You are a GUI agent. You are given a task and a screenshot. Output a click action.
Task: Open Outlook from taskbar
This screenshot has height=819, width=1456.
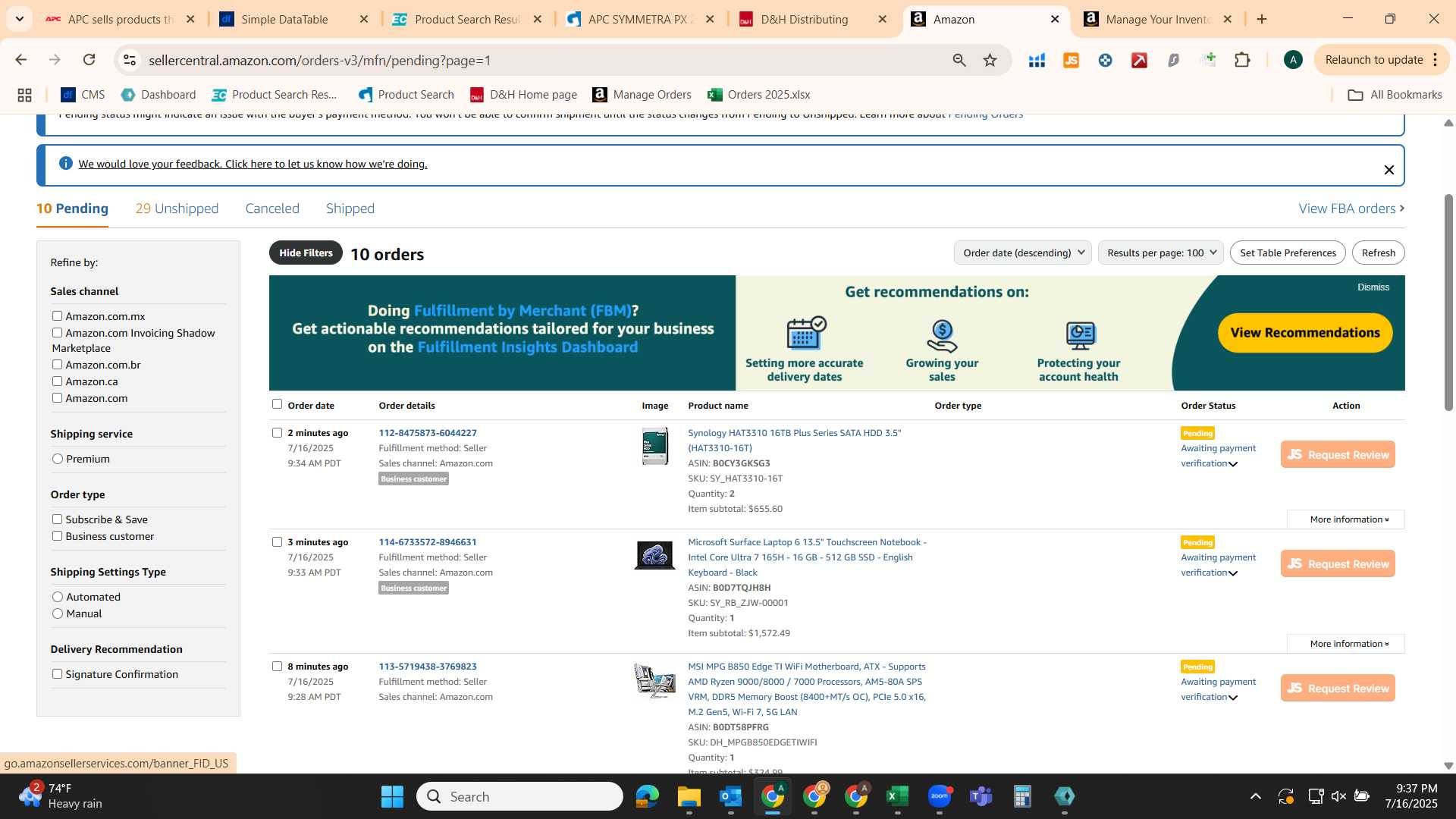point(730,796)
